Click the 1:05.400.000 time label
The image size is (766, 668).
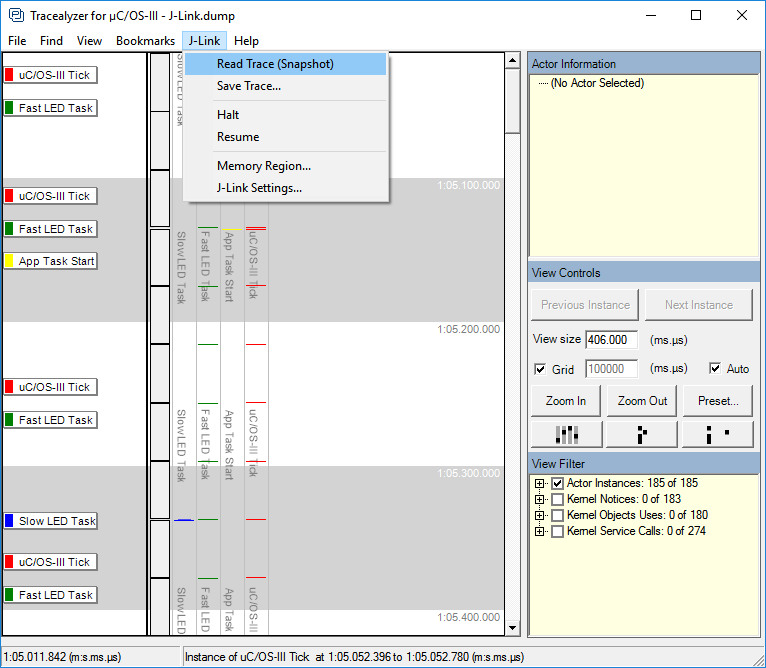[x=468, y=617]
